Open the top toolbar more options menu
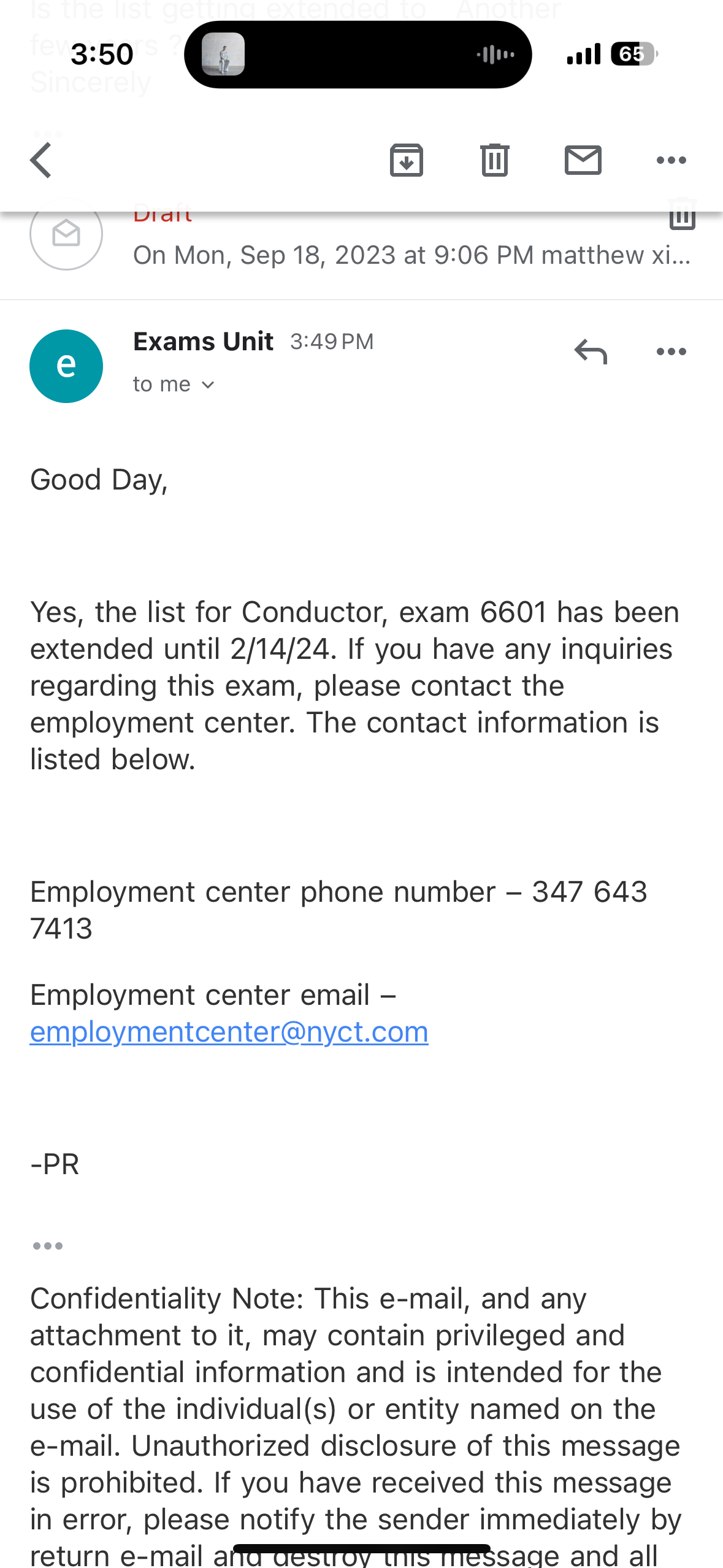The height and width of the screenshot is (1568, 723). click(671, 161)
